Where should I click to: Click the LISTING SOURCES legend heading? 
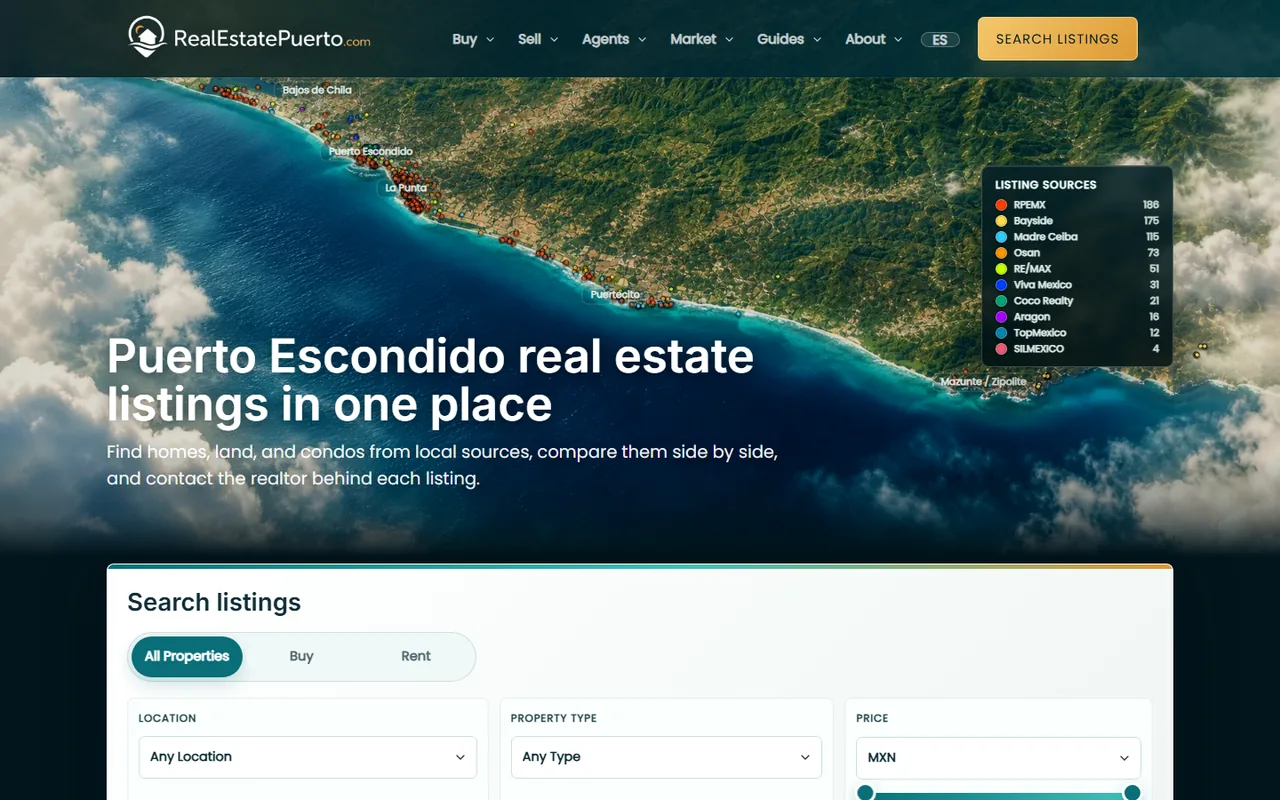tap(1045, 185)
